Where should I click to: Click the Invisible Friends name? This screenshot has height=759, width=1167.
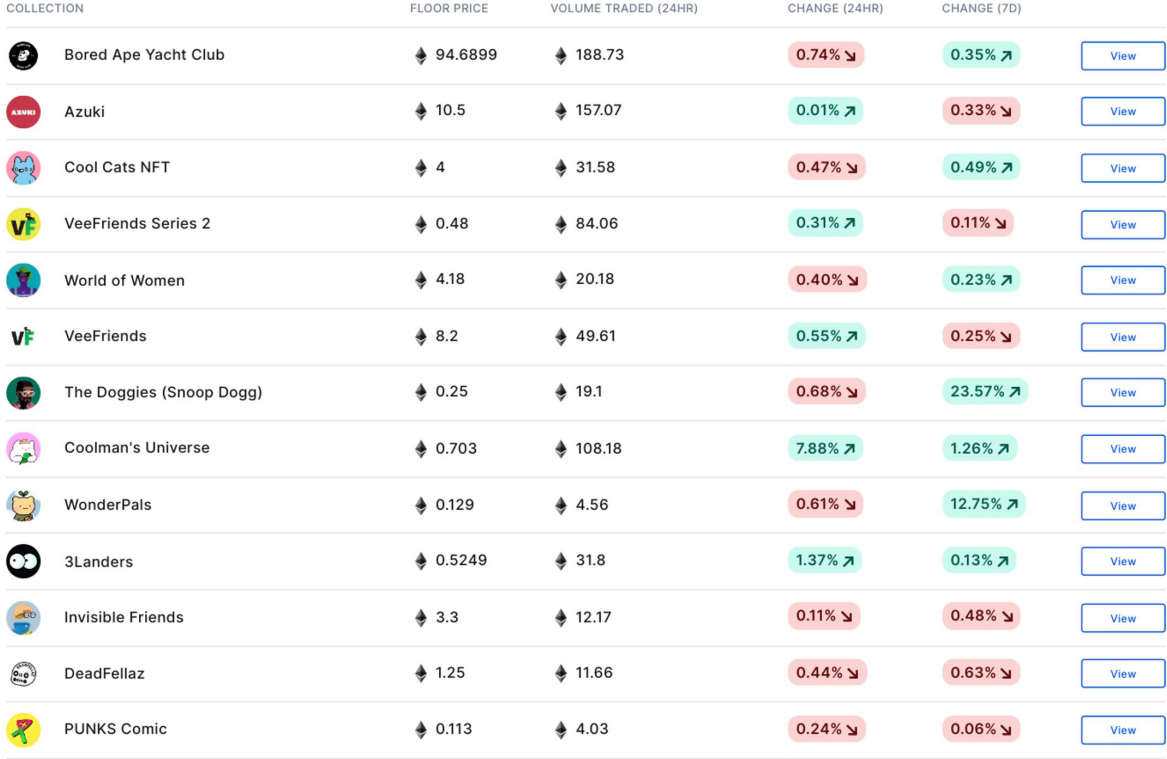pos(124,617)
